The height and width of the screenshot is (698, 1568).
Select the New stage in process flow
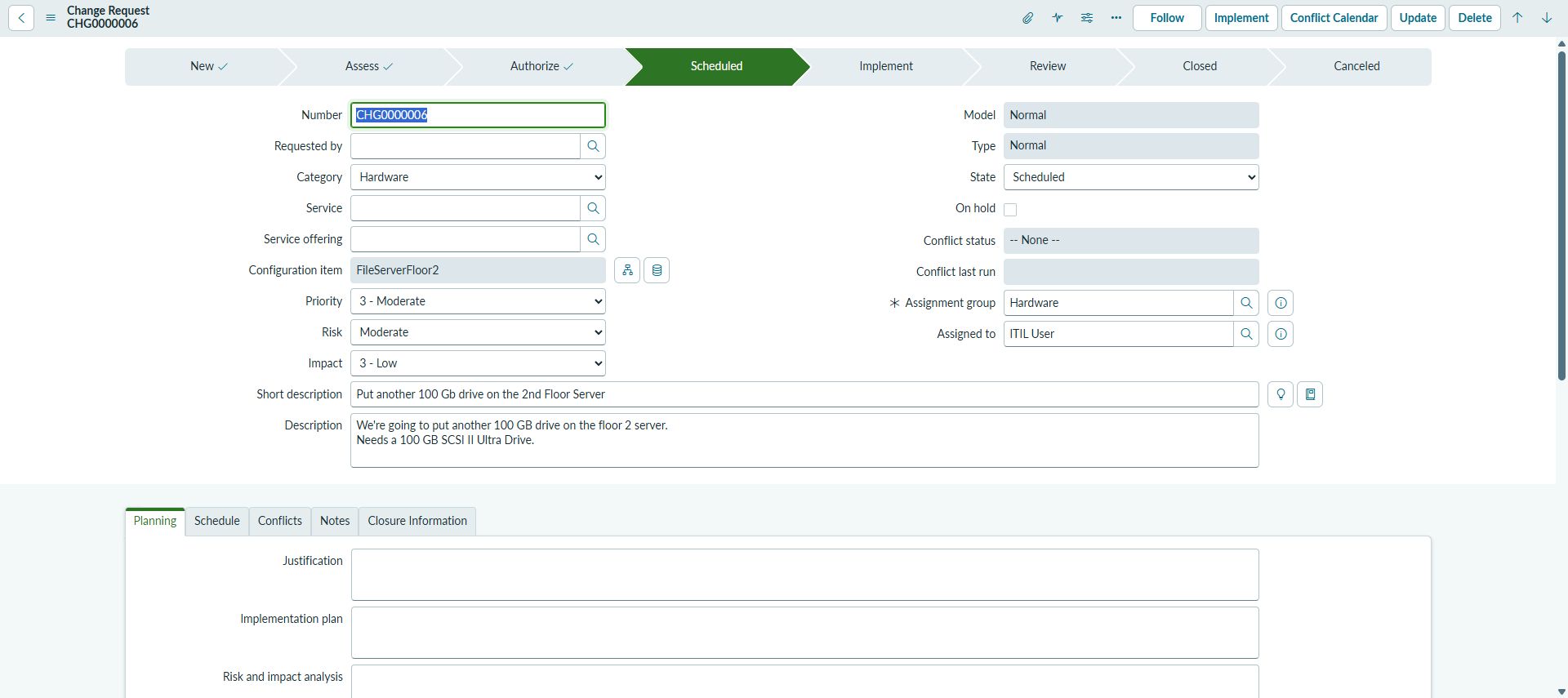tap(208, 66)
